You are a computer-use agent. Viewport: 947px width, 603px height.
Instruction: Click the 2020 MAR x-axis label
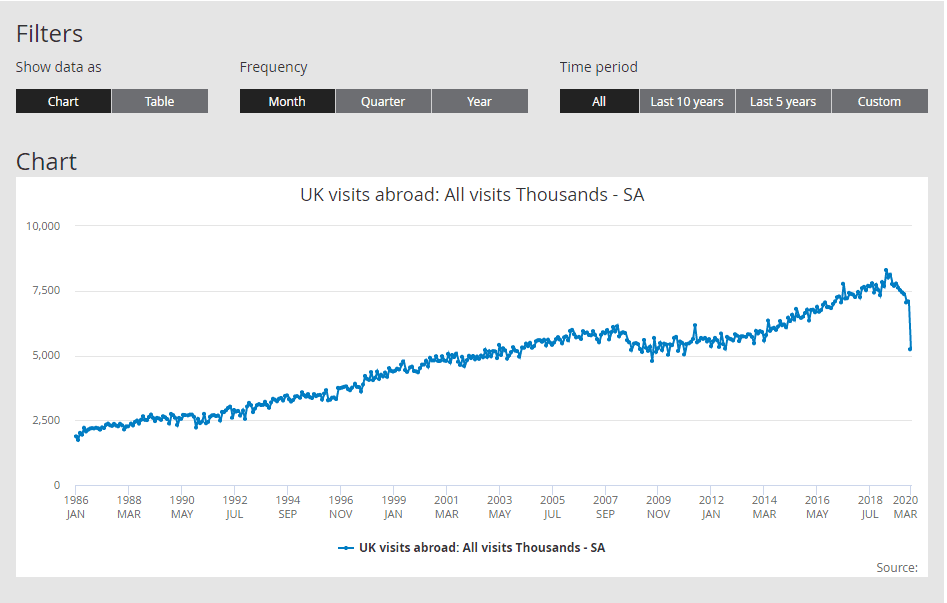(x=907, y=507)
